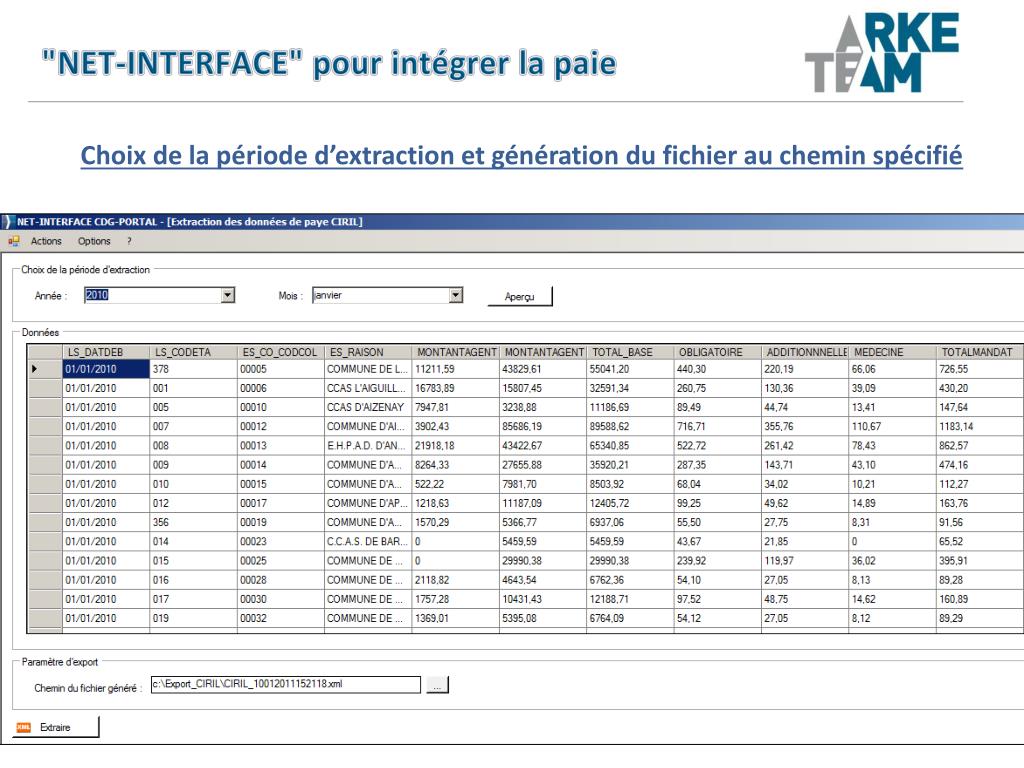
Task: Select the cell 29990,38 in TOTAL_BASE
Action: pos(630,560)
